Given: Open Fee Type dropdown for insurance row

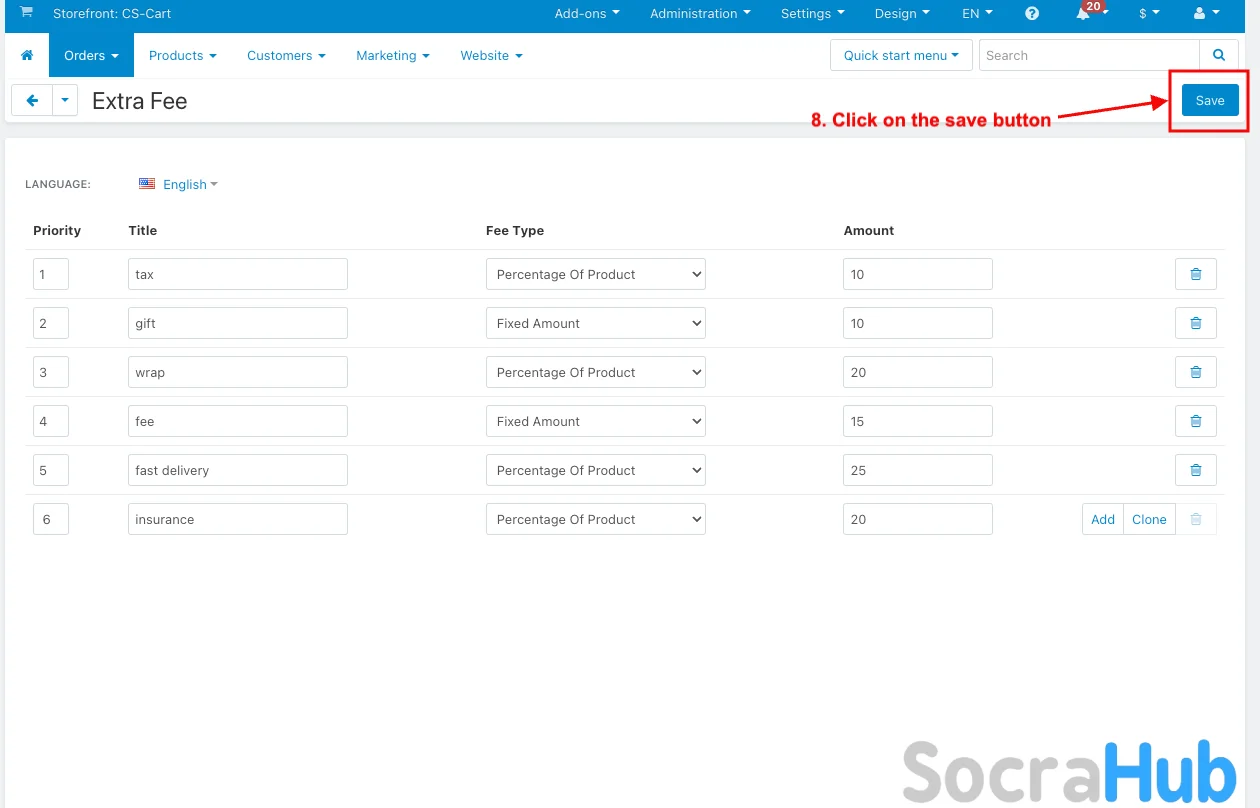Looking at the screenshot, I should tap(595, 520).
